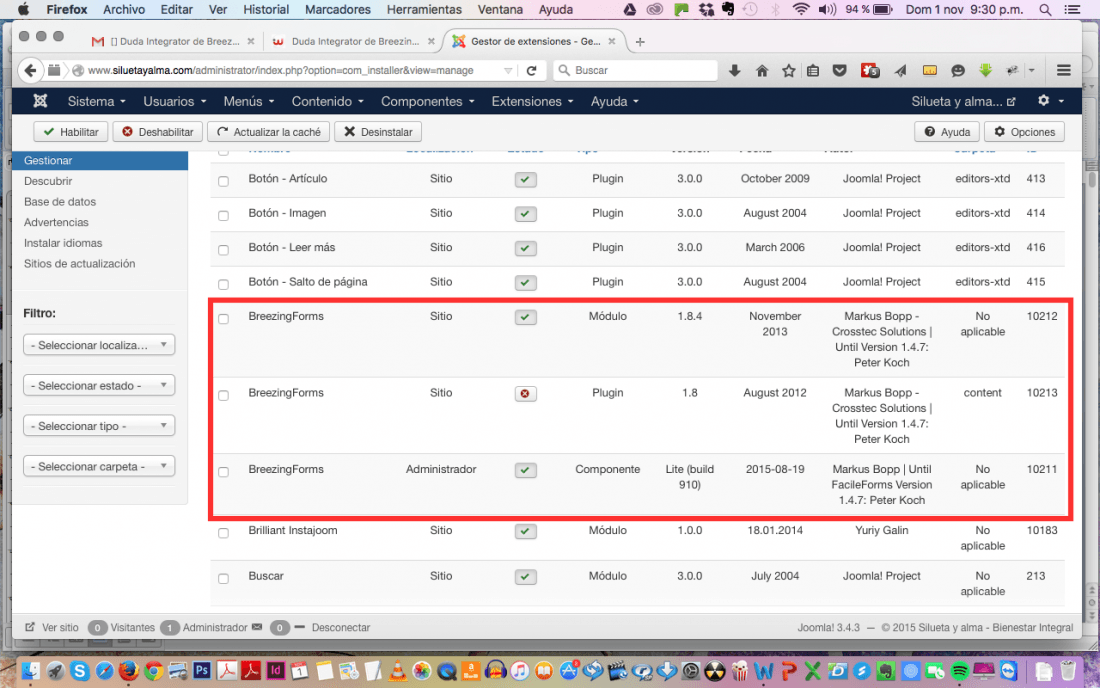The image size is (1100, 688).
Task: Save page to Pocket icon
Action: click(840, 70)
